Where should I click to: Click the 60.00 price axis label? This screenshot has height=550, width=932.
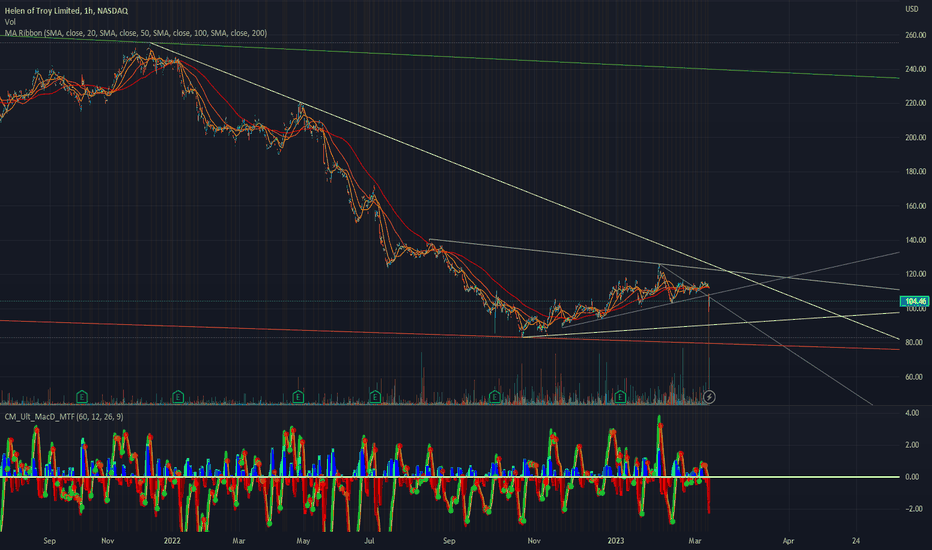click(x=916, y=377)
